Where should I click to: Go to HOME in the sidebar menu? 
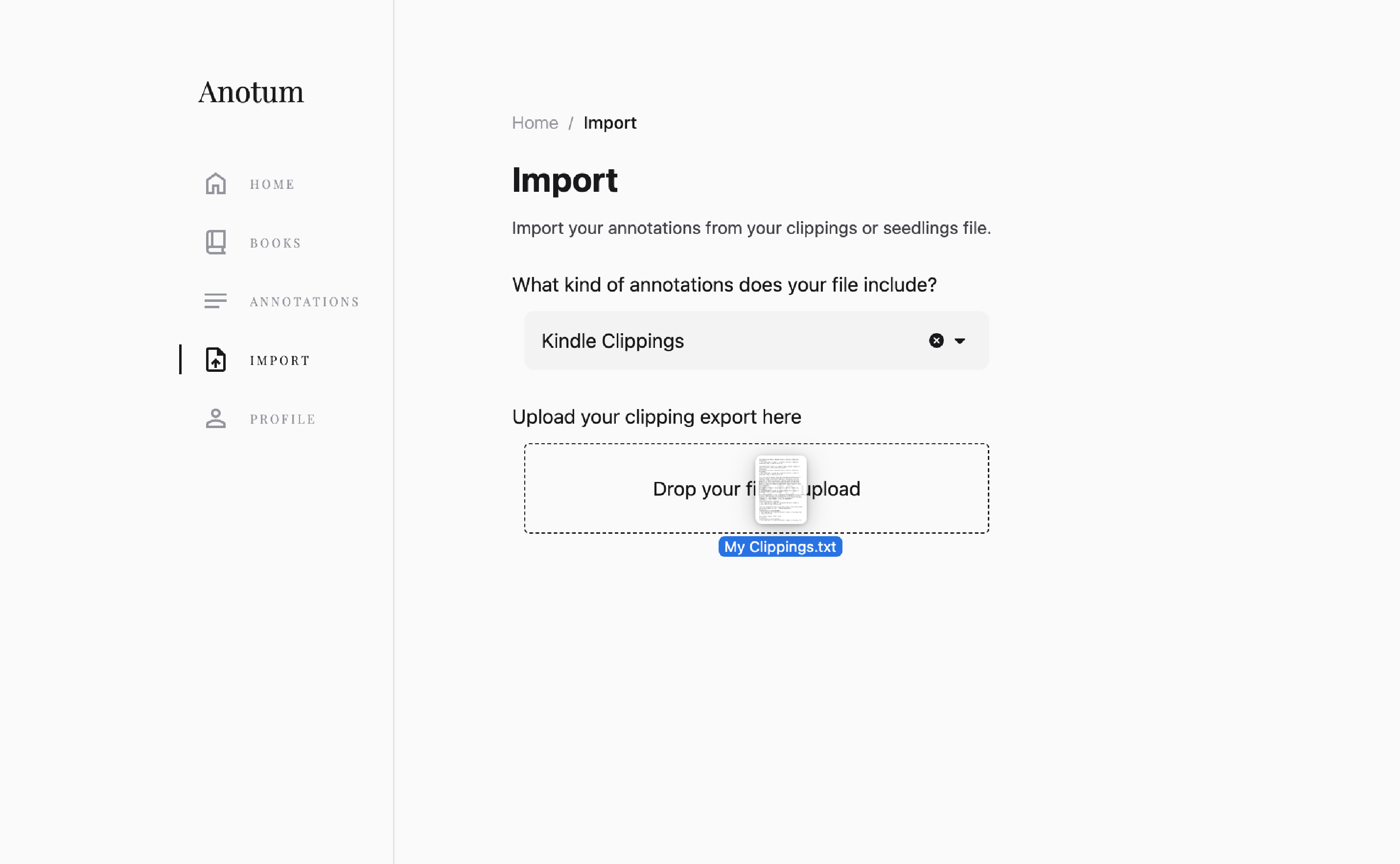(x=272, y=184)
